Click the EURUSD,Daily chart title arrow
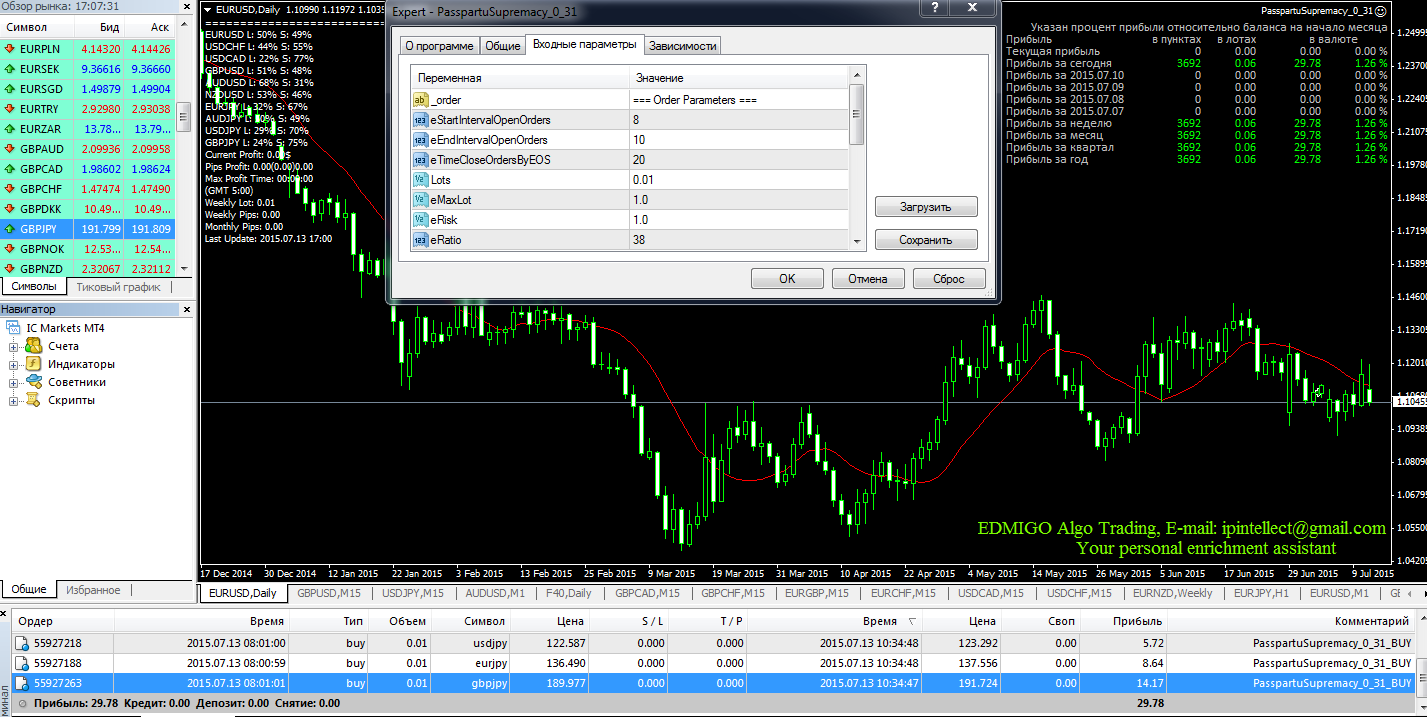1427x717 pixels. pyautogui.click(x=207, y=9)
